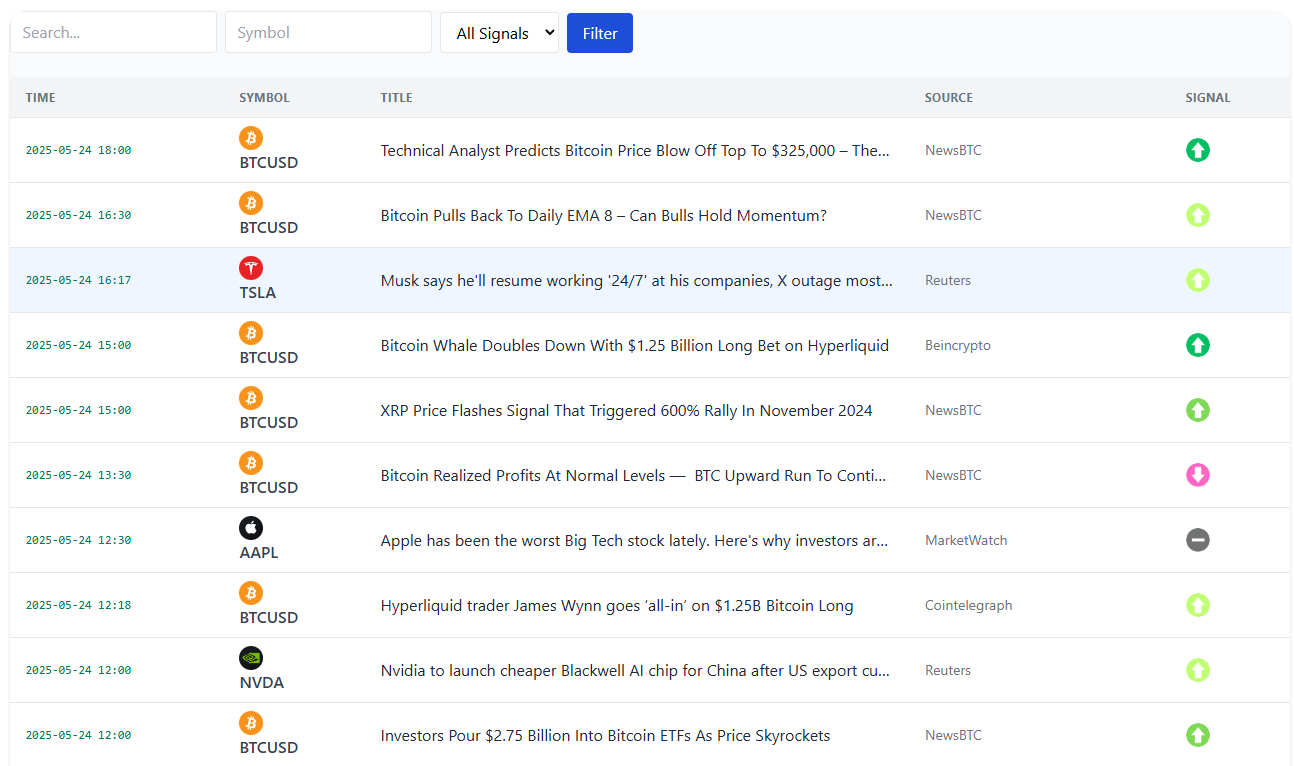Screen dimensions: 1294x766
Task: Click the Bitcoin icon in the 13:30 row
Action: pyautogui.click(x=251, y=463)
